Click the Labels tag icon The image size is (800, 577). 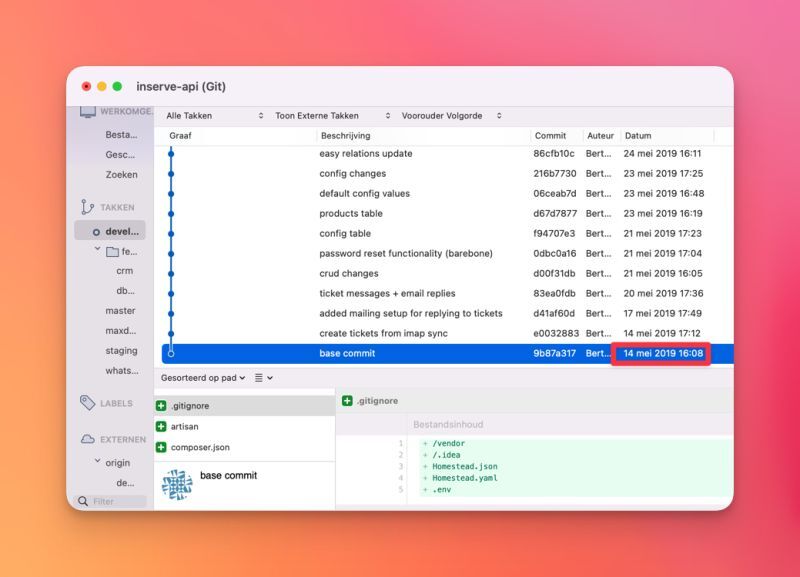click(x=87, y=403)
